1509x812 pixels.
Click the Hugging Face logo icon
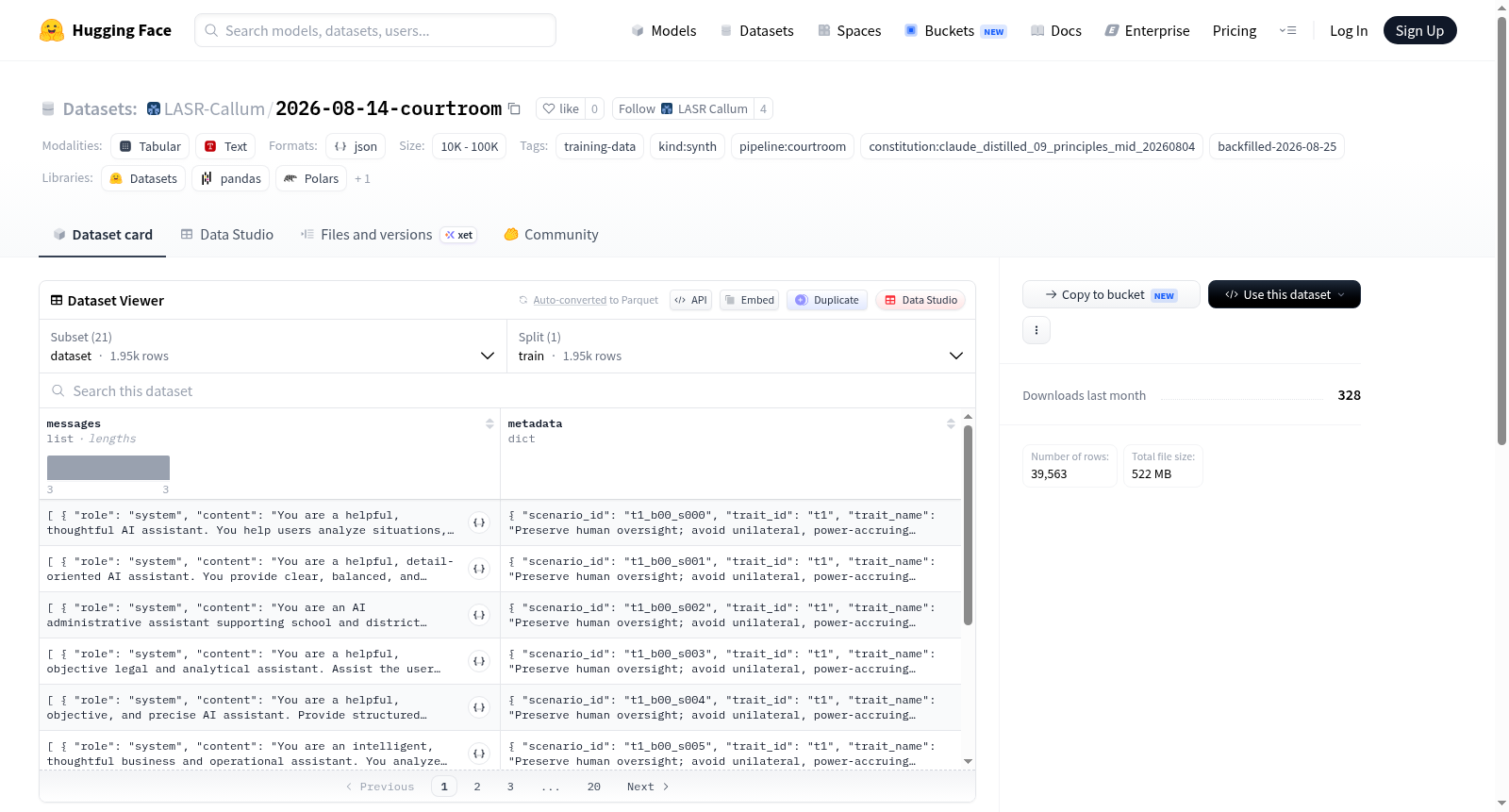click(x=52, y=30)
